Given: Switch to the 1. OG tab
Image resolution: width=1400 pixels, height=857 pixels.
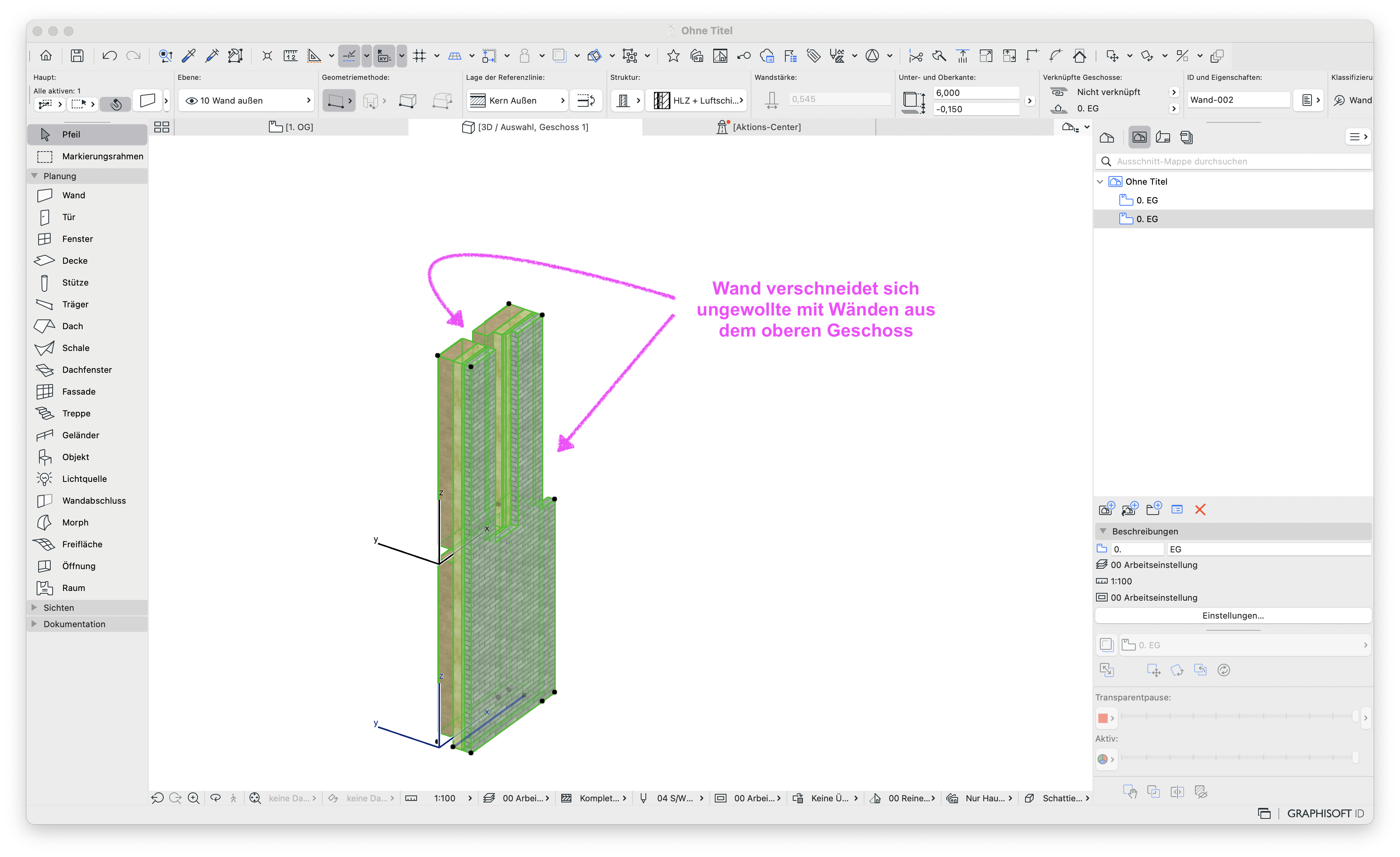Looking at the screenshot, I should (291, 127).
